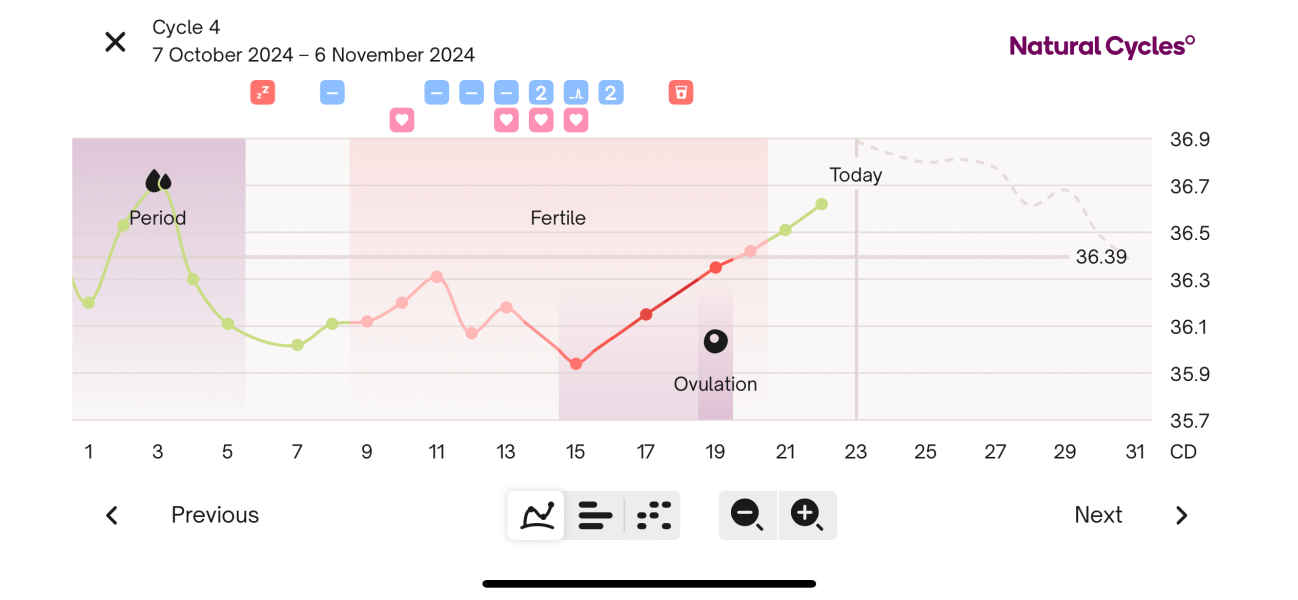Expand the Next cycle with the chevron

point(1181,515)
